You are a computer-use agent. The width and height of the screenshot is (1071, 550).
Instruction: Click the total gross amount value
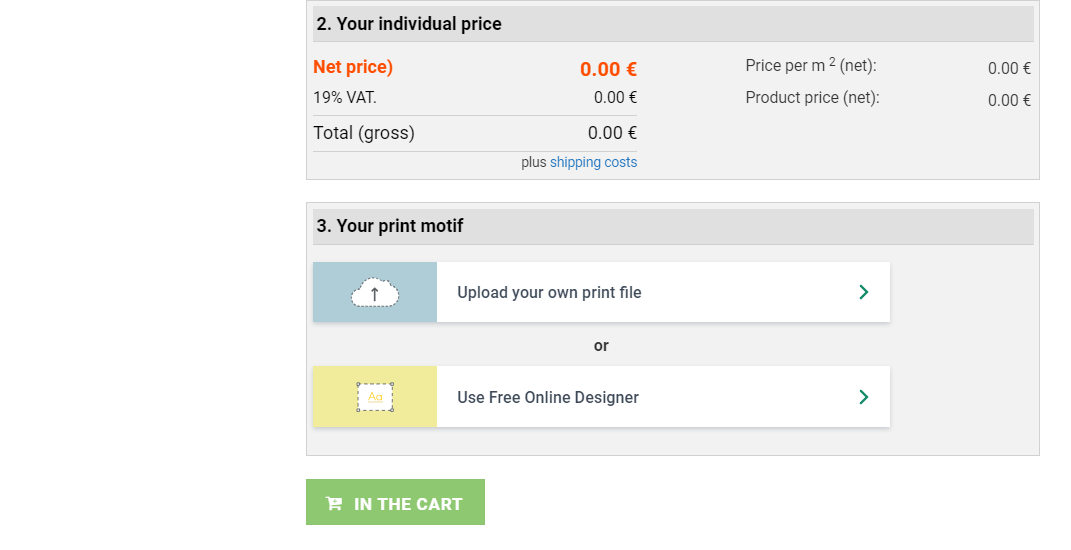click(612, 133)
